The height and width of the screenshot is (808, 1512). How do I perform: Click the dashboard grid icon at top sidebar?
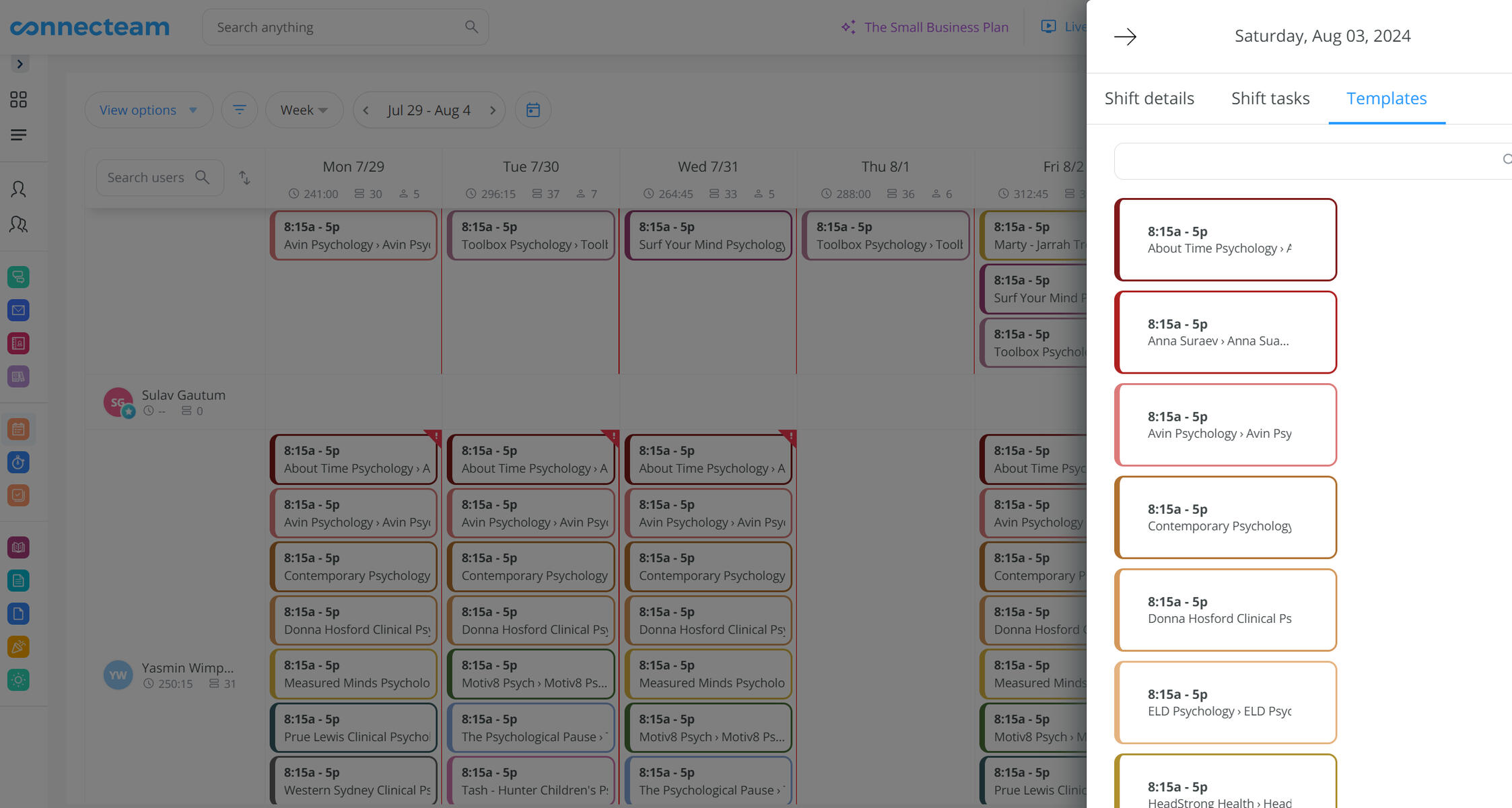[x=18, y=99]
